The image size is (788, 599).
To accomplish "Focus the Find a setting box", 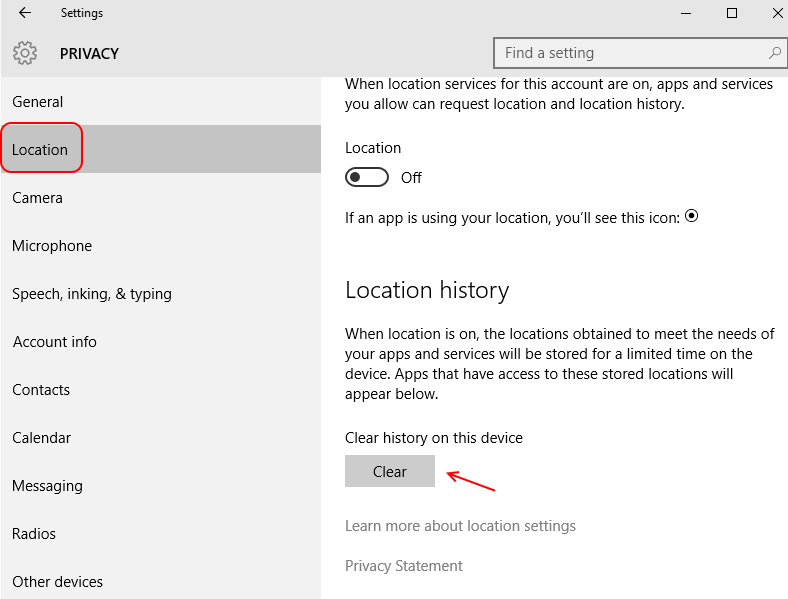I will click(x=640, y=52).
